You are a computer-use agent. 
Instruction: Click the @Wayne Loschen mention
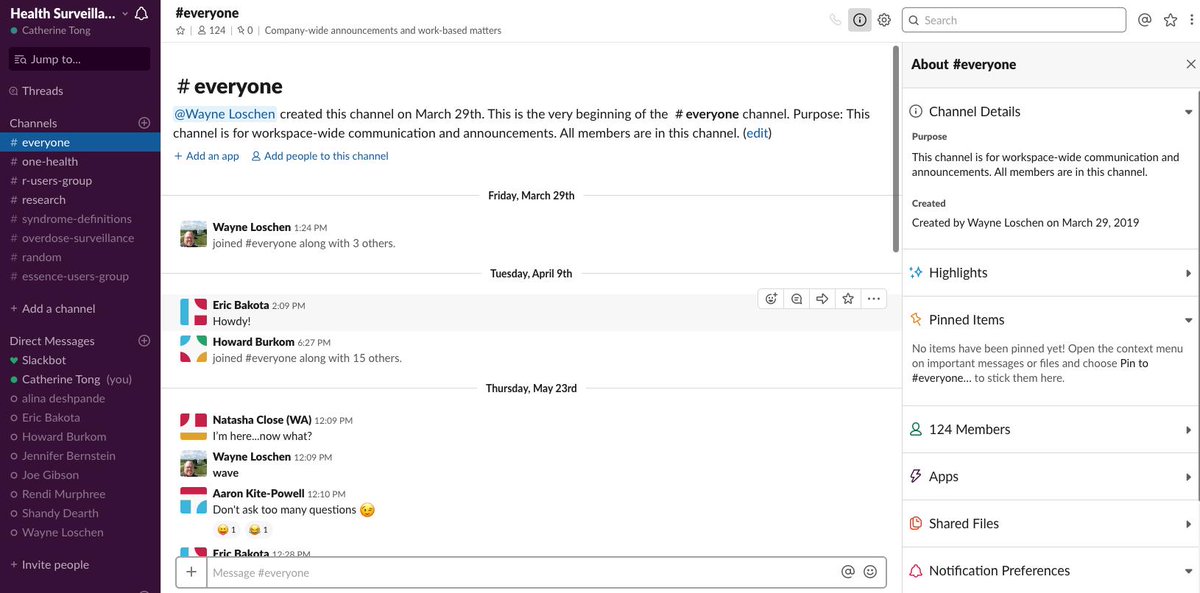pos(225,114)
